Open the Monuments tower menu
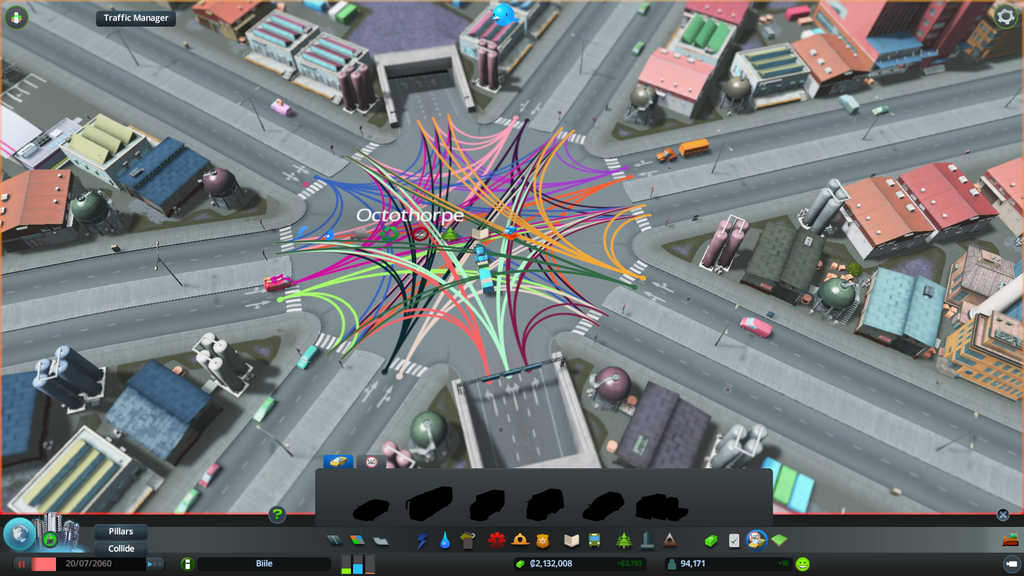The width and height of the screenshot is (1024, 576). 647,540
